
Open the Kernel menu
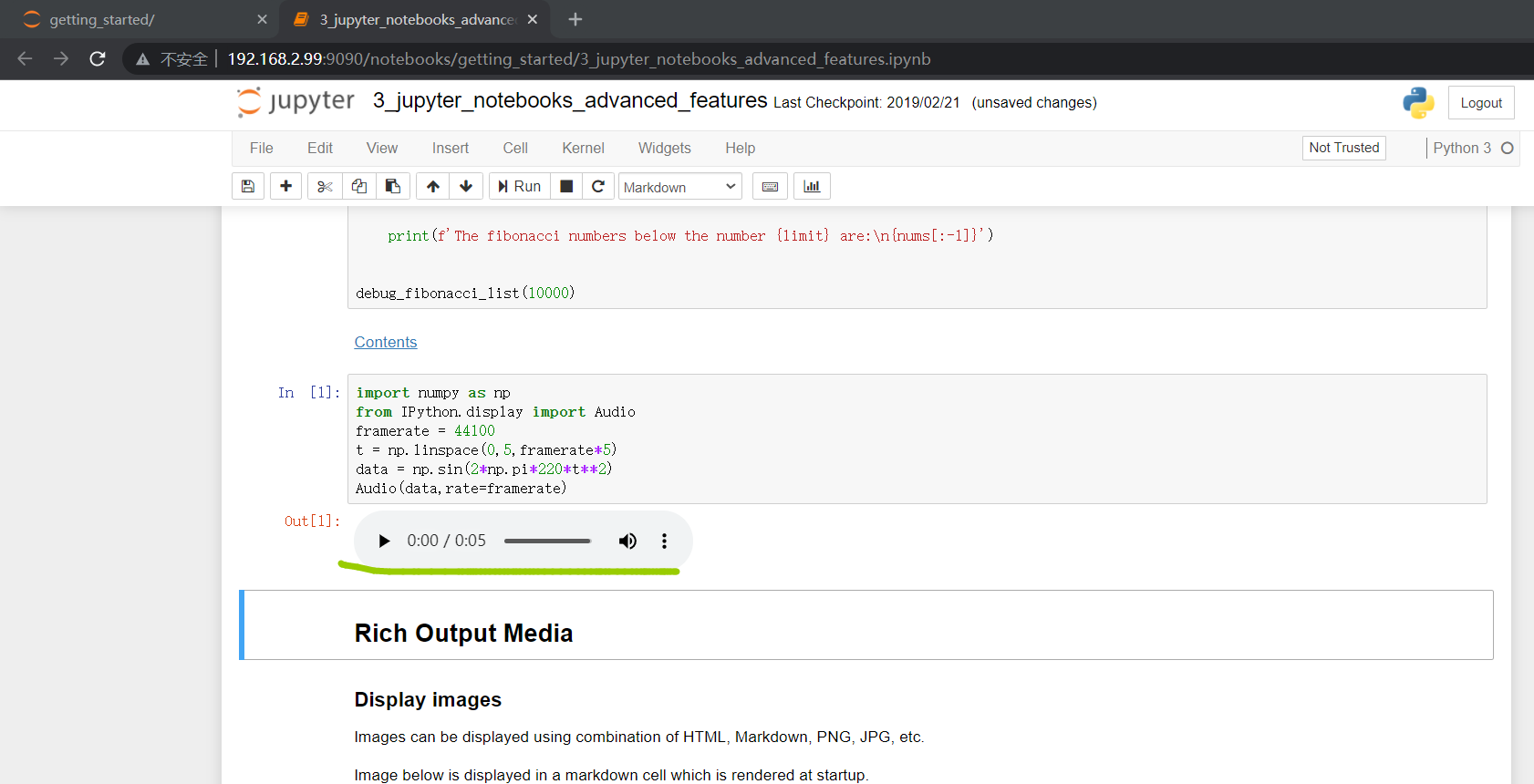coord(583,148)
